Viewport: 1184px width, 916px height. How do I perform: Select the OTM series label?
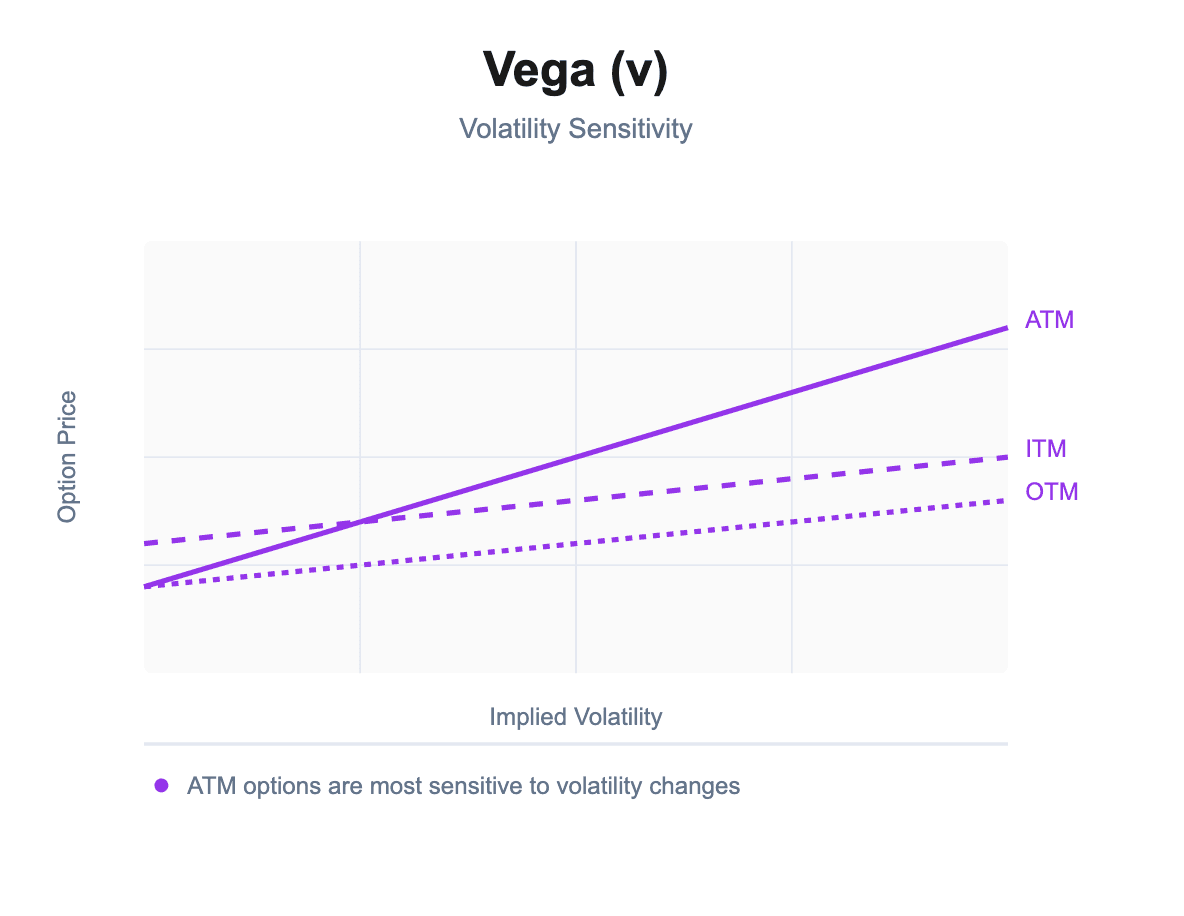pyautogui.click(x=1051, y=492)
